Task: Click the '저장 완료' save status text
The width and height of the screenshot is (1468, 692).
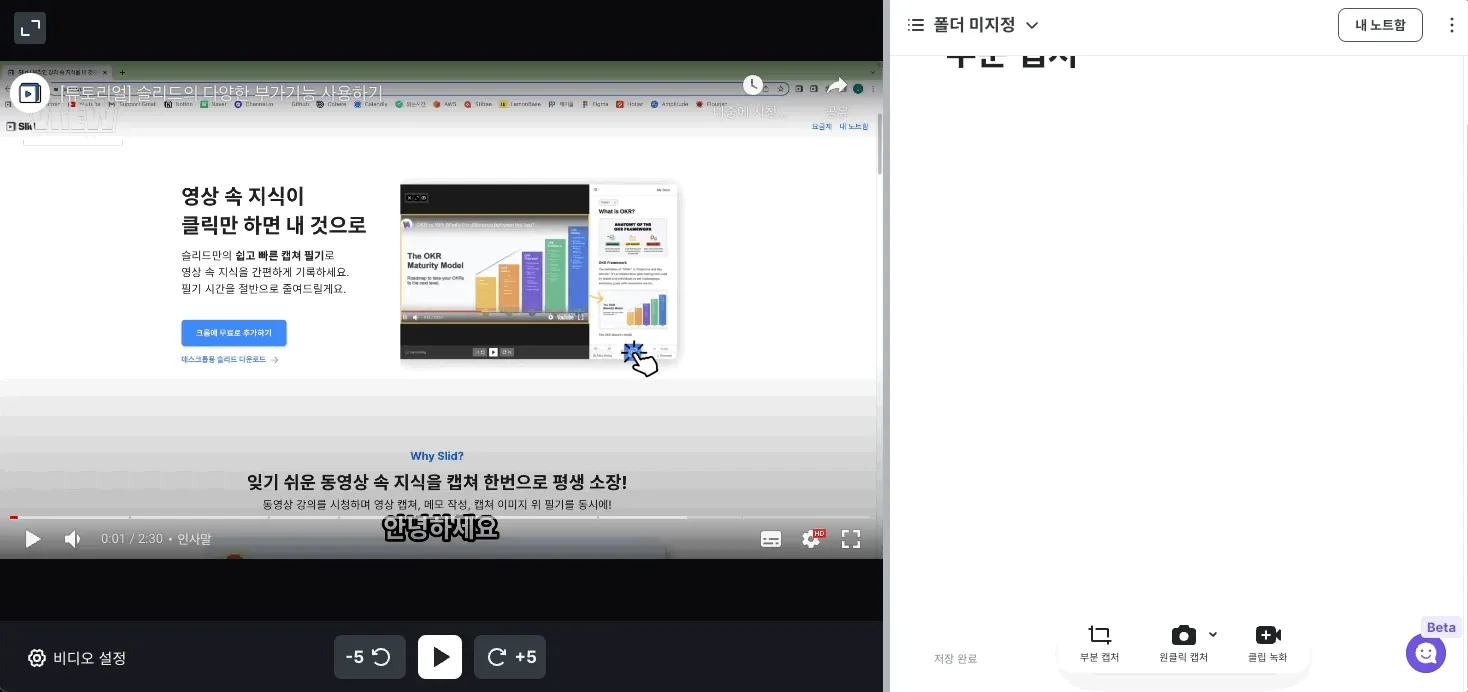Action: point(955,659)
